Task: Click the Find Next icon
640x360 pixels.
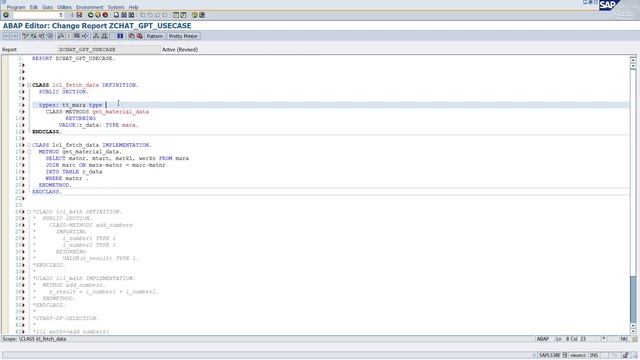Action: pos(131,15)
